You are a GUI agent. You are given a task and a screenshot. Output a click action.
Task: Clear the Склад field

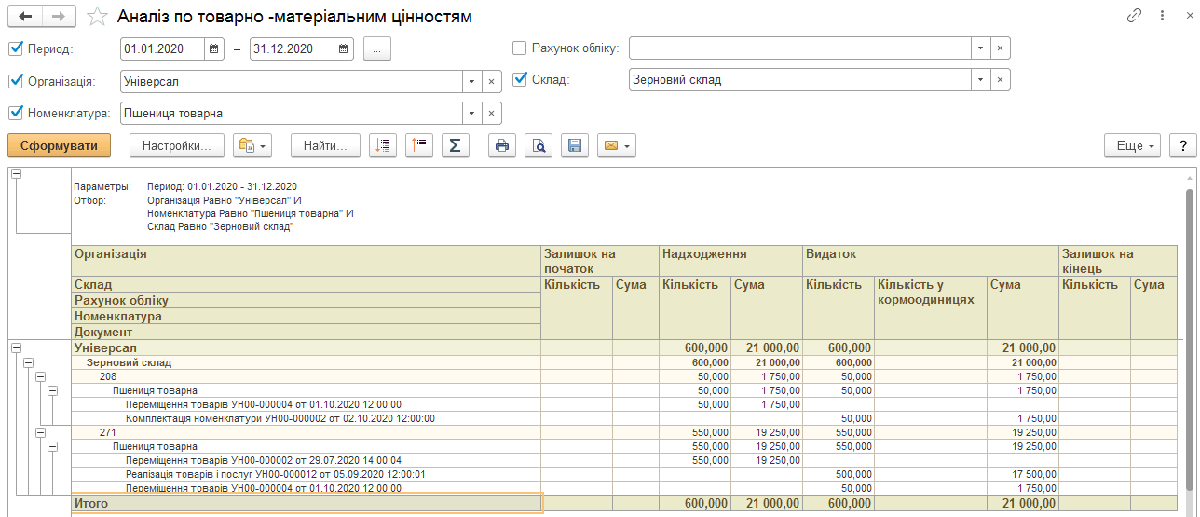pos(1001,80)
